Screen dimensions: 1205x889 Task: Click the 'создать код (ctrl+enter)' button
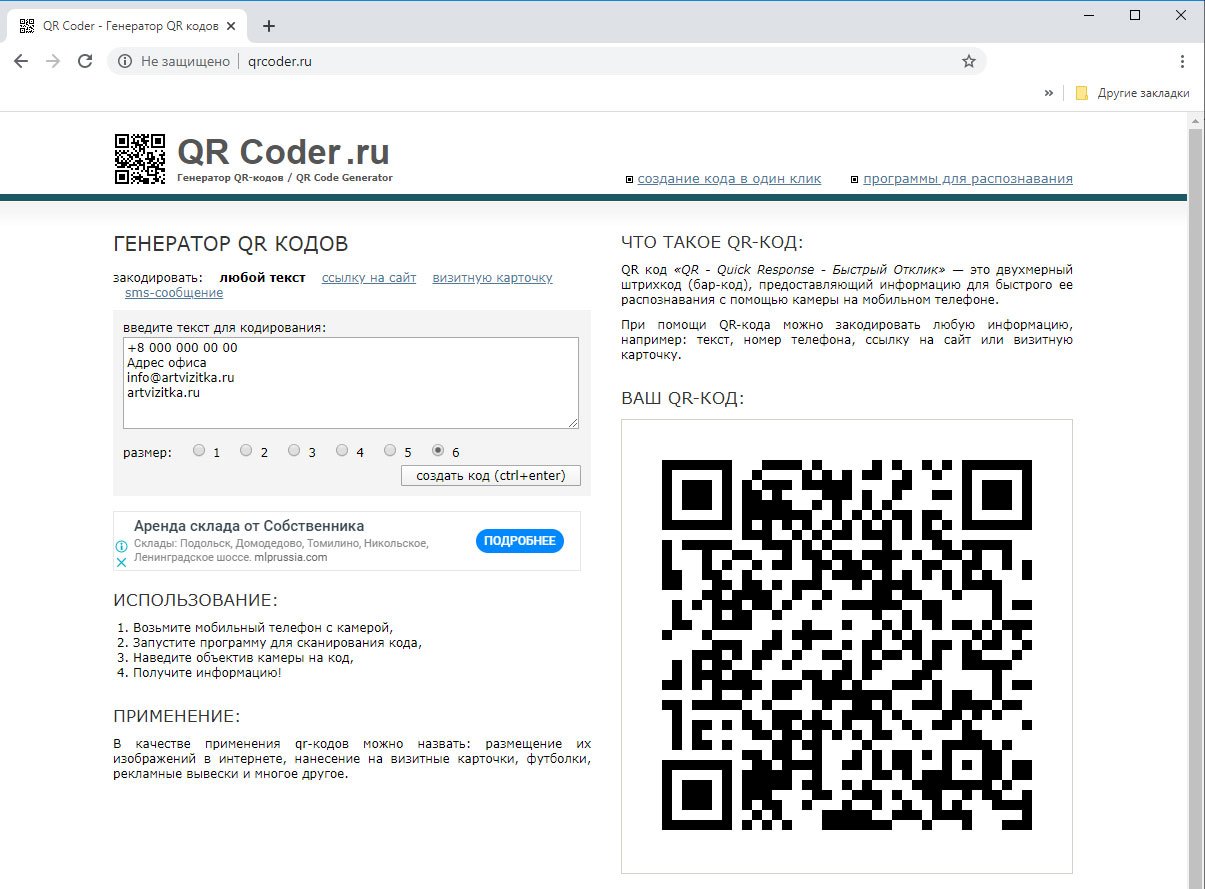click(x=490, y=476)
